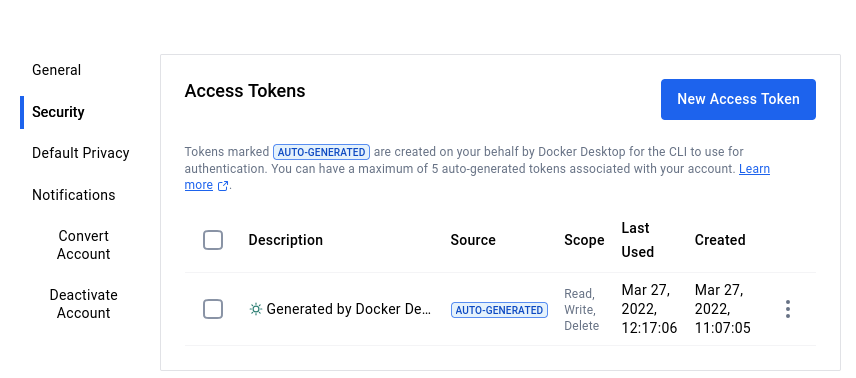This screenshot has width=856, height=378.
Task: Select the Security sidebar tab
Action: (58, 112)
